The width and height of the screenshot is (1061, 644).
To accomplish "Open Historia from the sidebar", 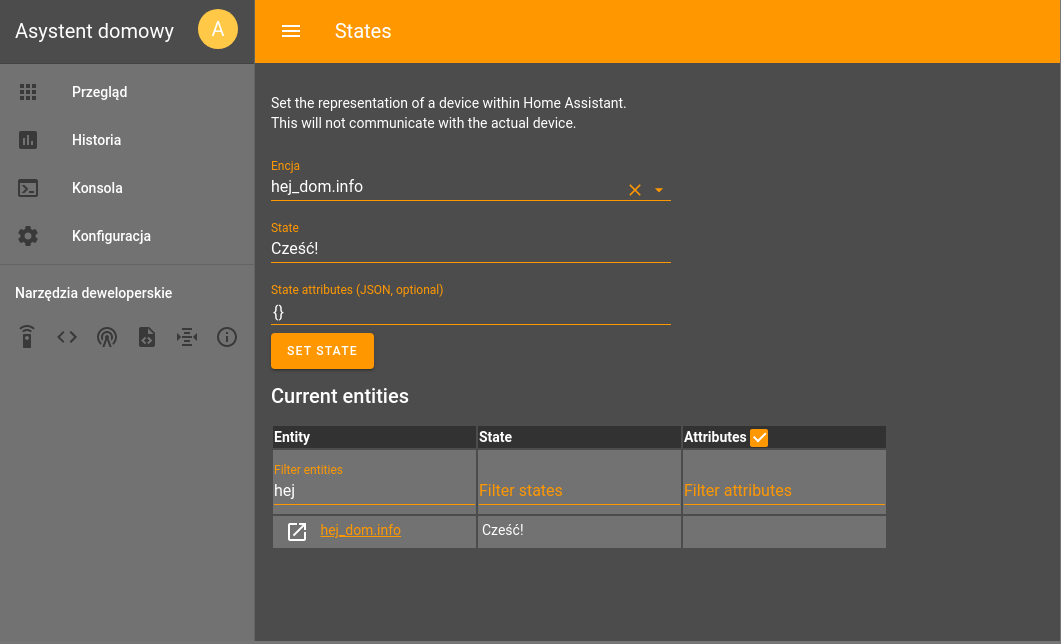I will pyautogui.click(x=96, y=140).
